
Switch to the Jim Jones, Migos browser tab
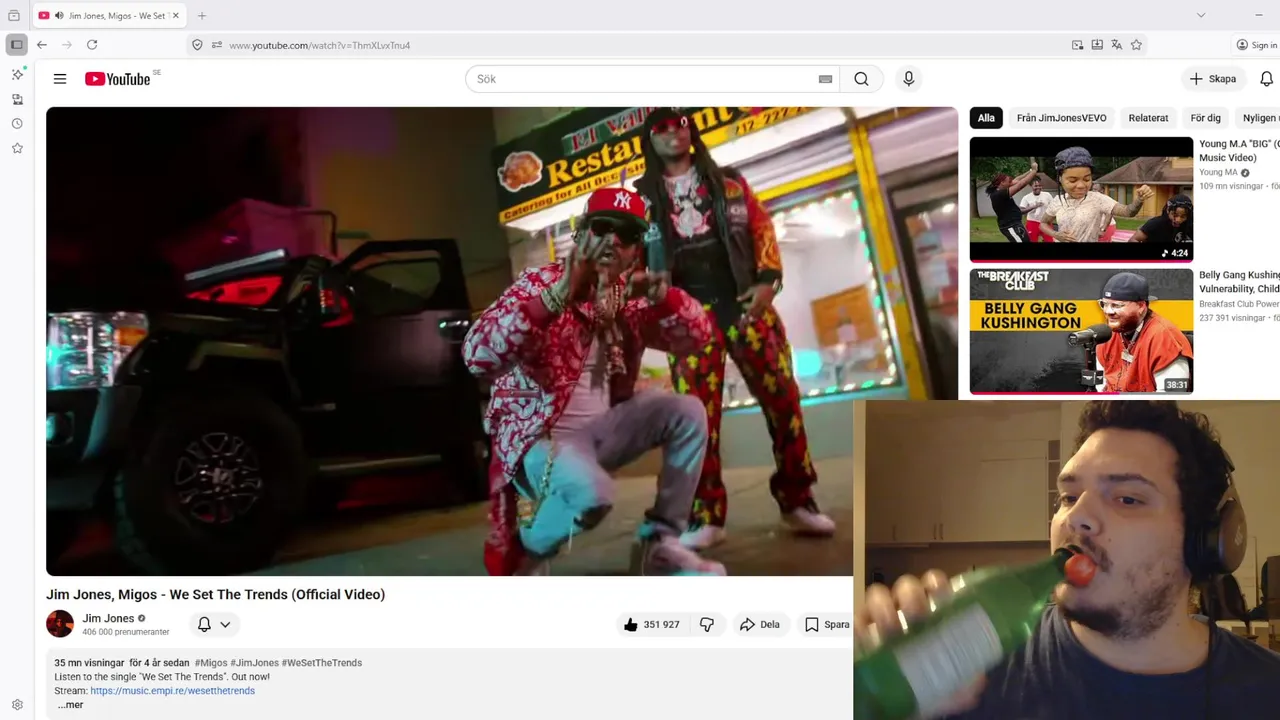click(108, 16)
